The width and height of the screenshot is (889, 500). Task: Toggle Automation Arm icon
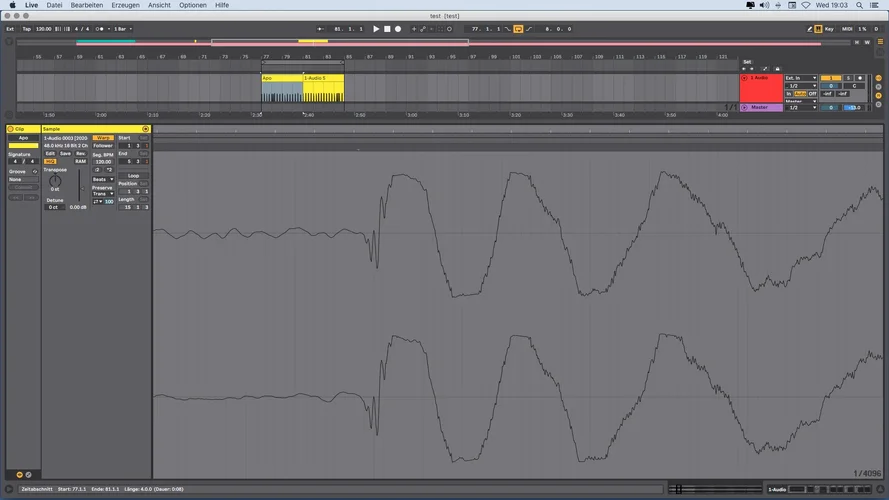click(x=423, y=29)
